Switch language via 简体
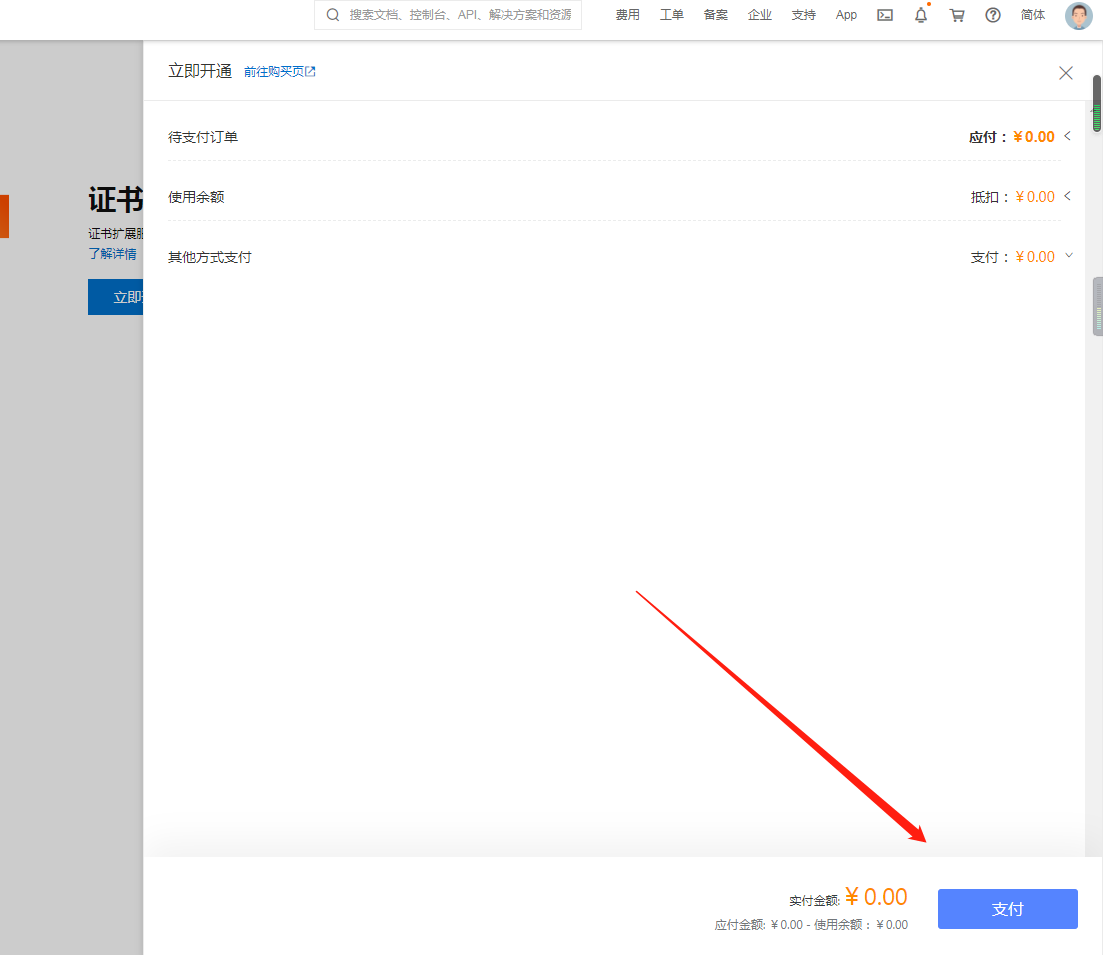 pos(1033,15)
